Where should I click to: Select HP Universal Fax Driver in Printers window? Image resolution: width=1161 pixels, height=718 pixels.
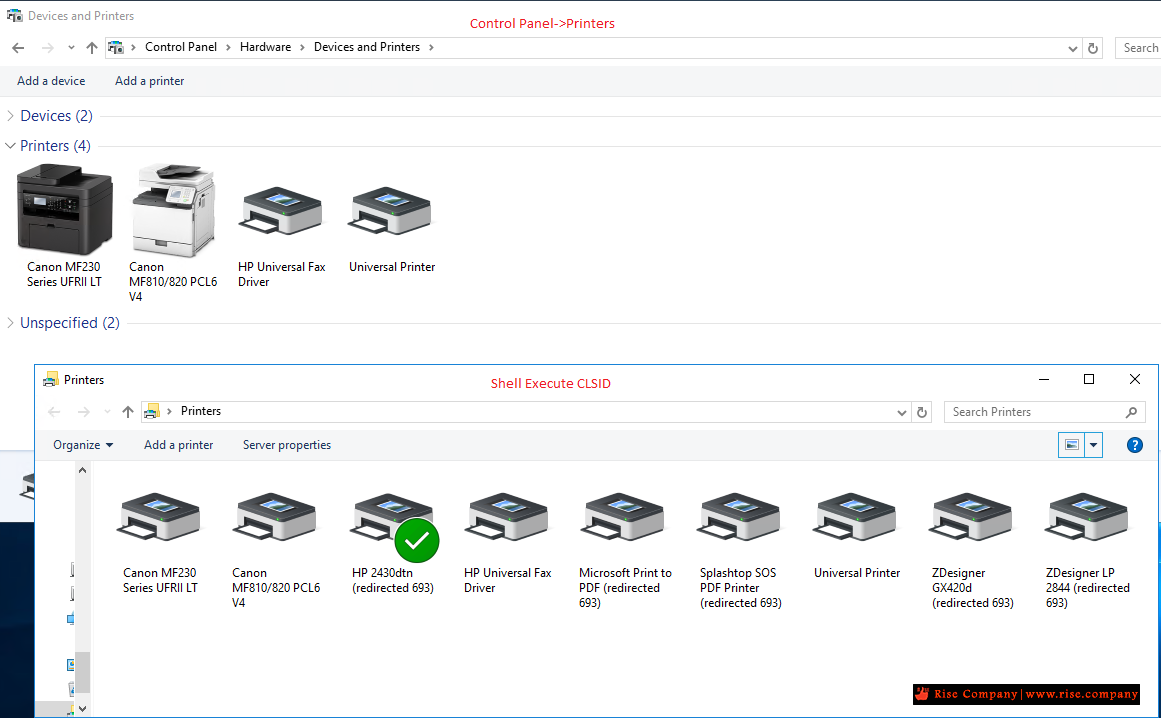coord(507,543)
